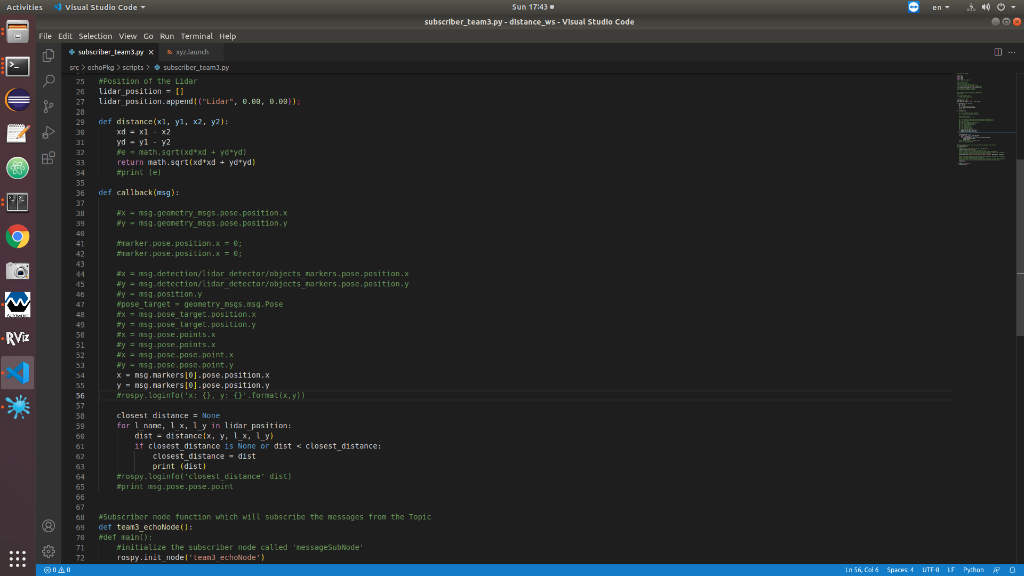Open Google Chrome from the dock
1024x576 pixels.
click(18, 236)
